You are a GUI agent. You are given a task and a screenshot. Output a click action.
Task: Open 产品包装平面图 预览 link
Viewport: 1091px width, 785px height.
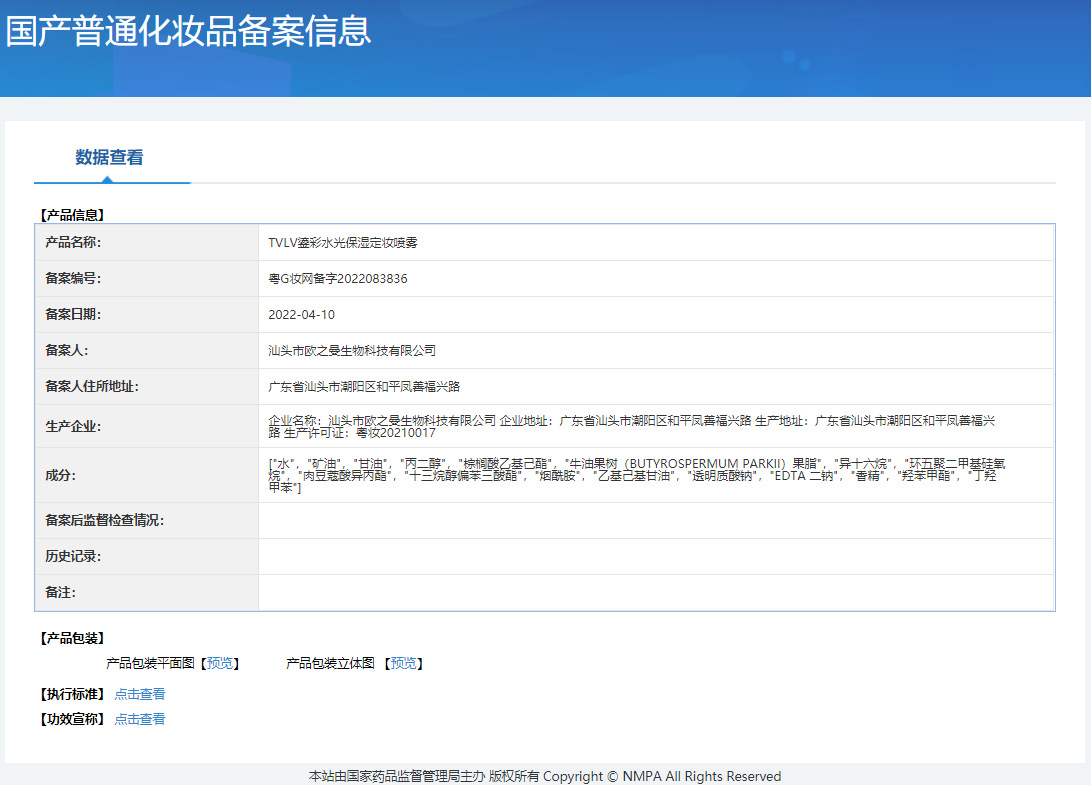(220, 663)
